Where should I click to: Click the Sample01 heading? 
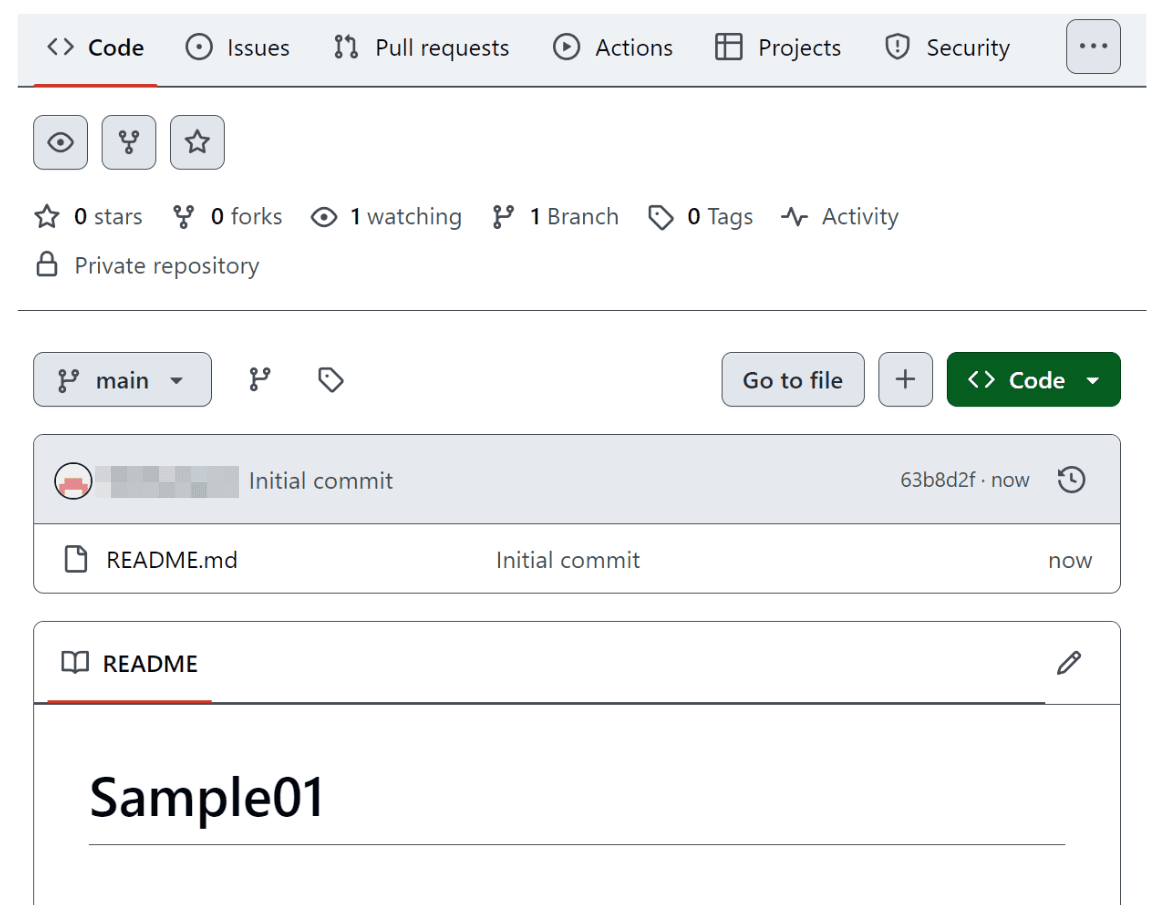click(x=206, y=797)
